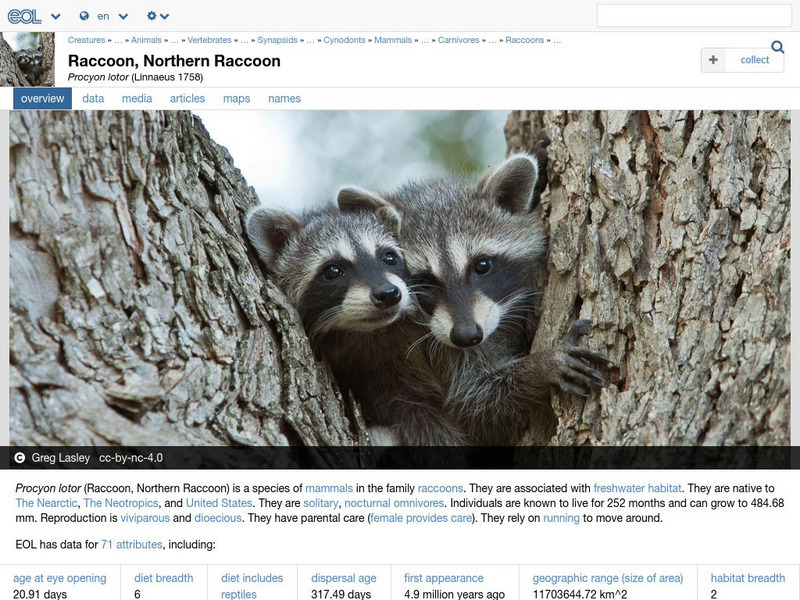
Task: Switch to the media tab
Action: pos(137,98)
